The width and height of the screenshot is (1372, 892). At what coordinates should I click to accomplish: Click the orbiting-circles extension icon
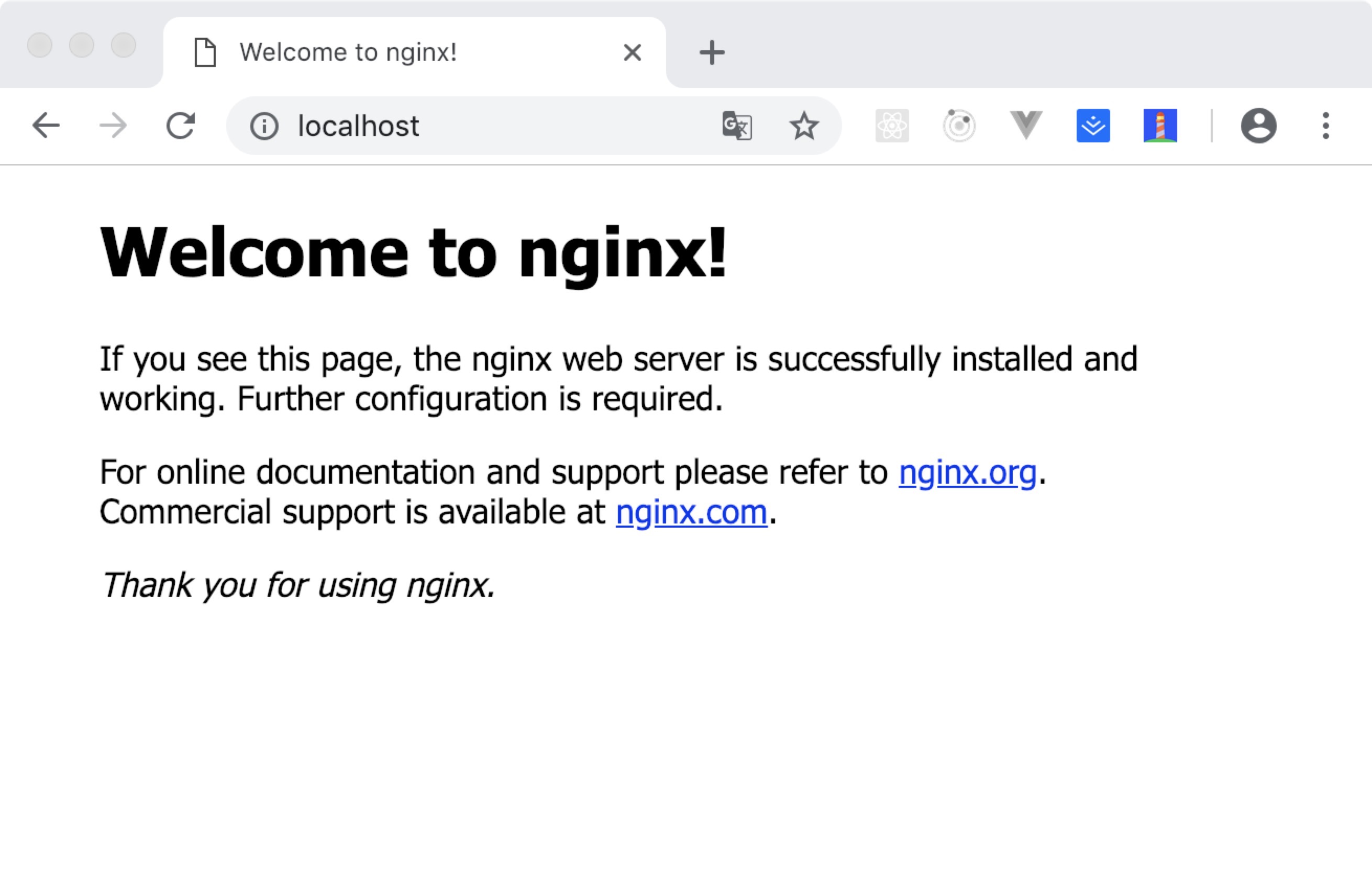click(959, 126)
